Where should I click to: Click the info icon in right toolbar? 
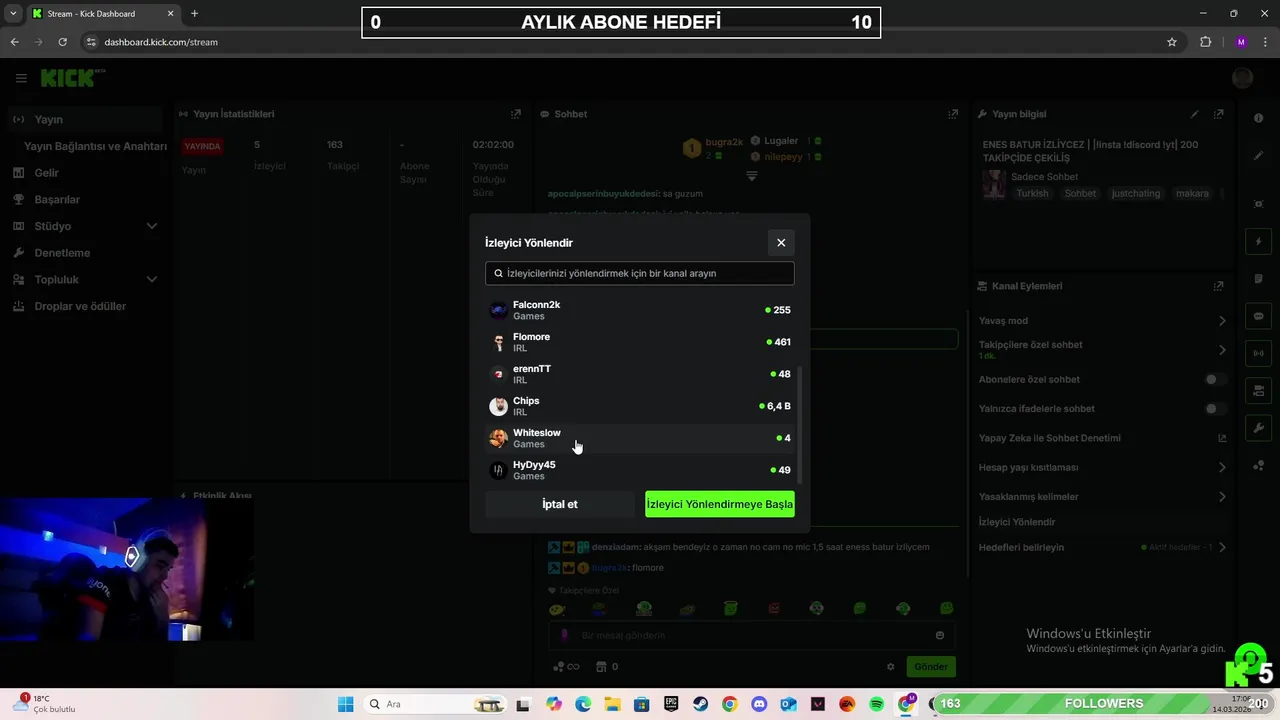coord(1258,118)
